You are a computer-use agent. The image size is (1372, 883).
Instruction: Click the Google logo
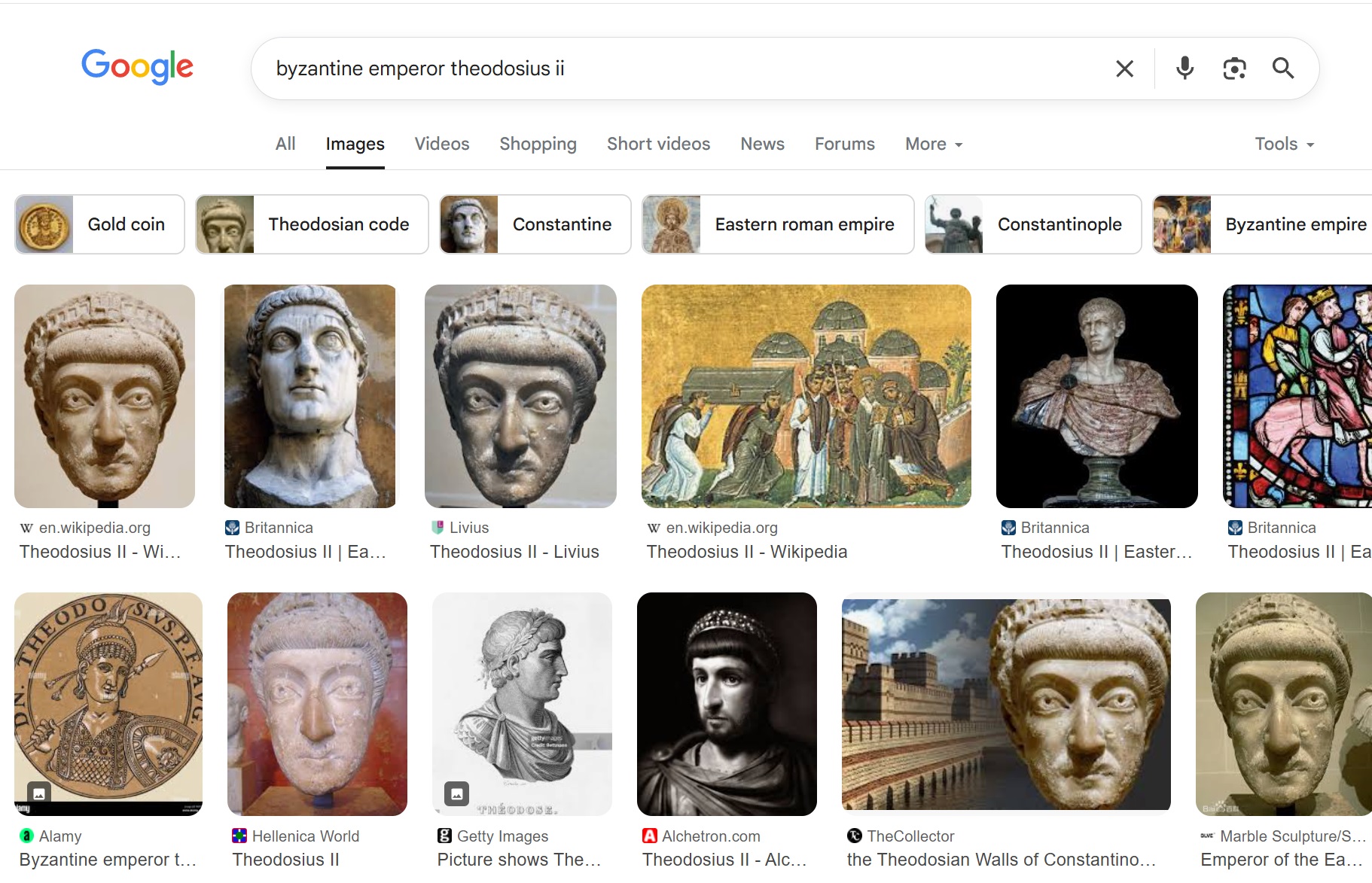tap(137, 67)
